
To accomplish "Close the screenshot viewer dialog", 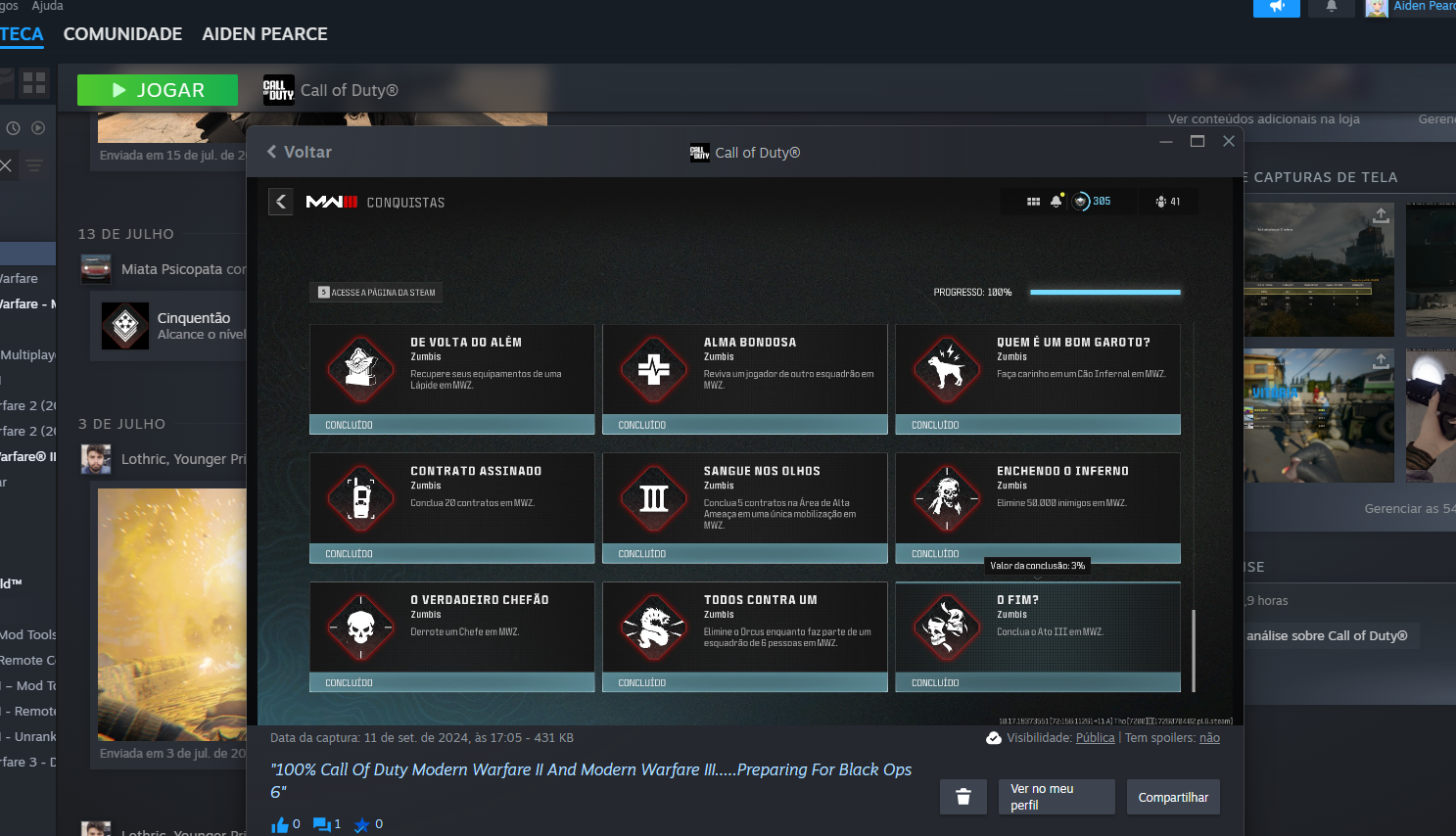I will click(1229, 141).
